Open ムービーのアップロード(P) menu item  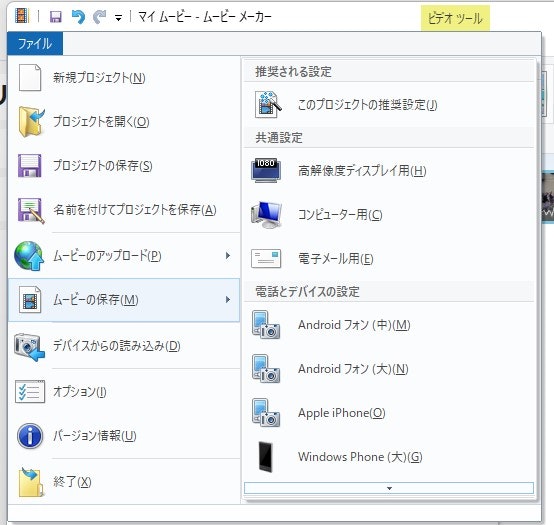tap(124, 256)
